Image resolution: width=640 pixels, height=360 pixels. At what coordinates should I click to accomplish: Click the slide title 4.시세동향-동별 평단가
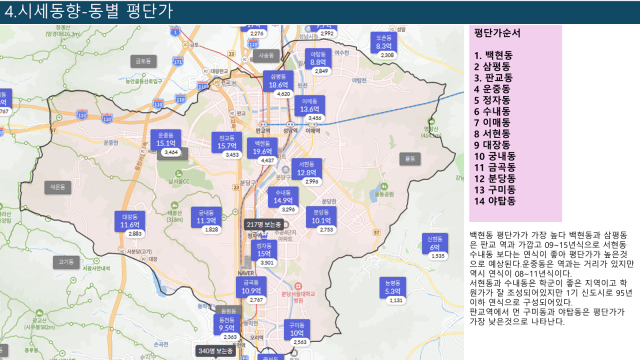pyautogui.click(x=89, y=11)
